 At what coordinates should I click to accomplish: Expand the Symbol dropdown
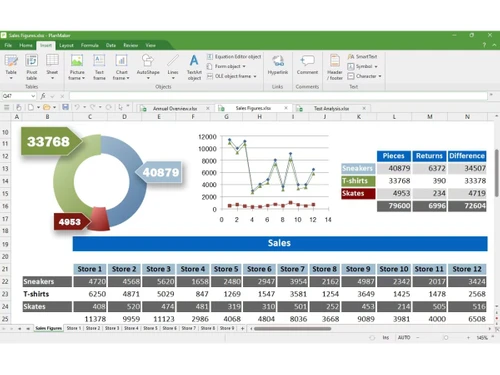[x=376, y=67]
